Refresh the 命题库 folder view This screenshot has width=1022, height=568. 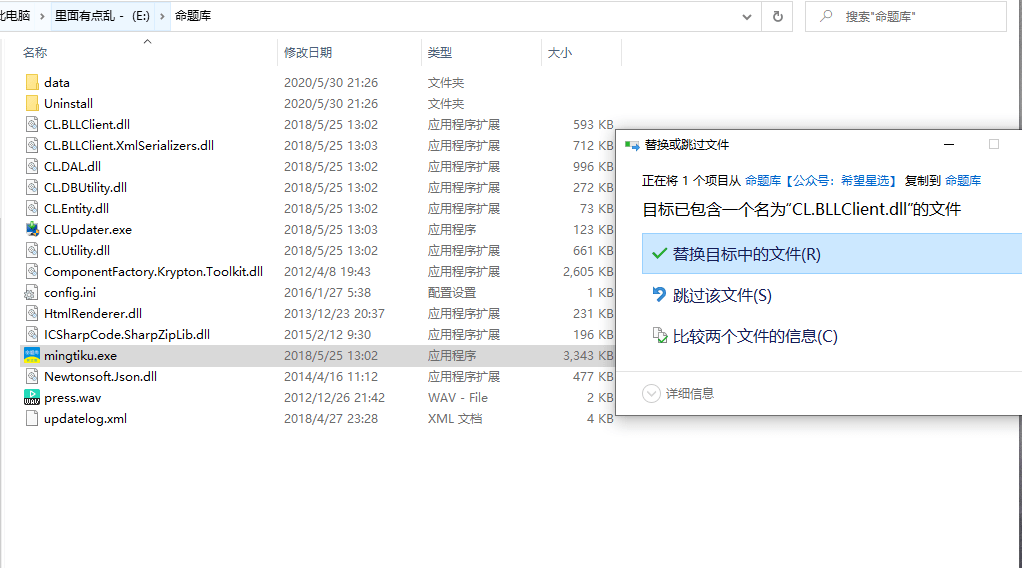(778, 16)
